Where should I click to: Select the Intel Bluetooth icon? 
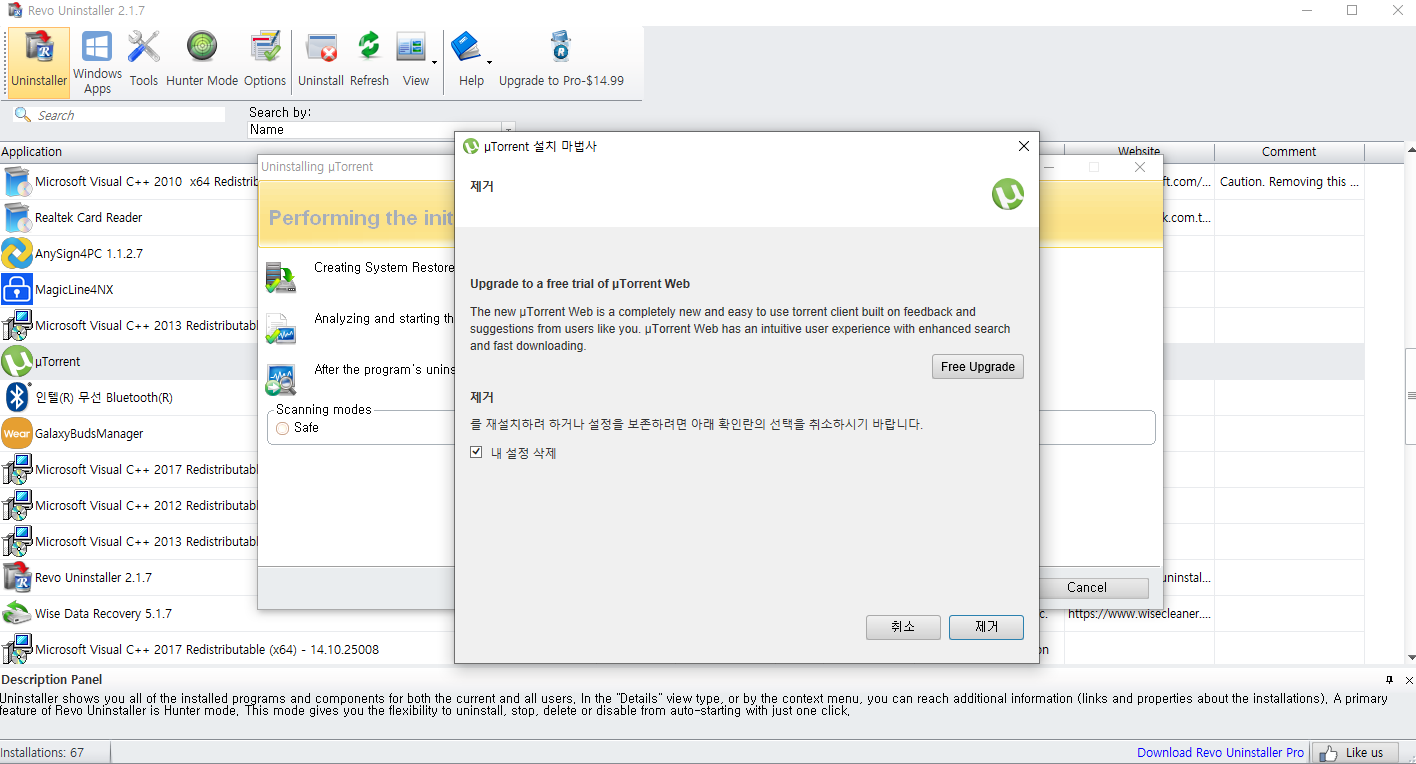pos(17,397)
